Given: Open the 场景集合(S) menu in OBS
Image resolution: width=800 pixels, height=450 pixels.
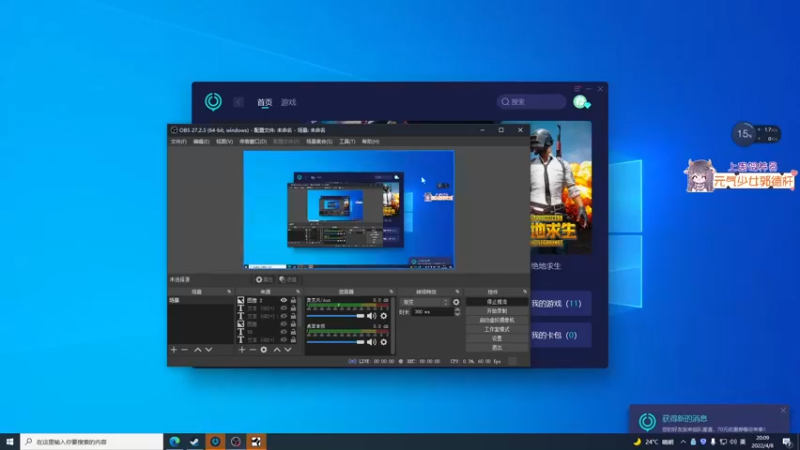Looking at the screenshot, I should click(319, 141).
